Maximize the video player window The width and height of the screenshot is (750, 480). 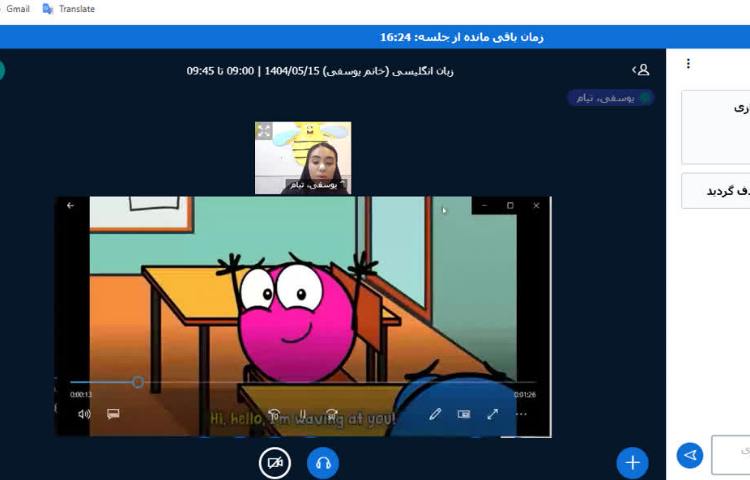pos(510,206)
